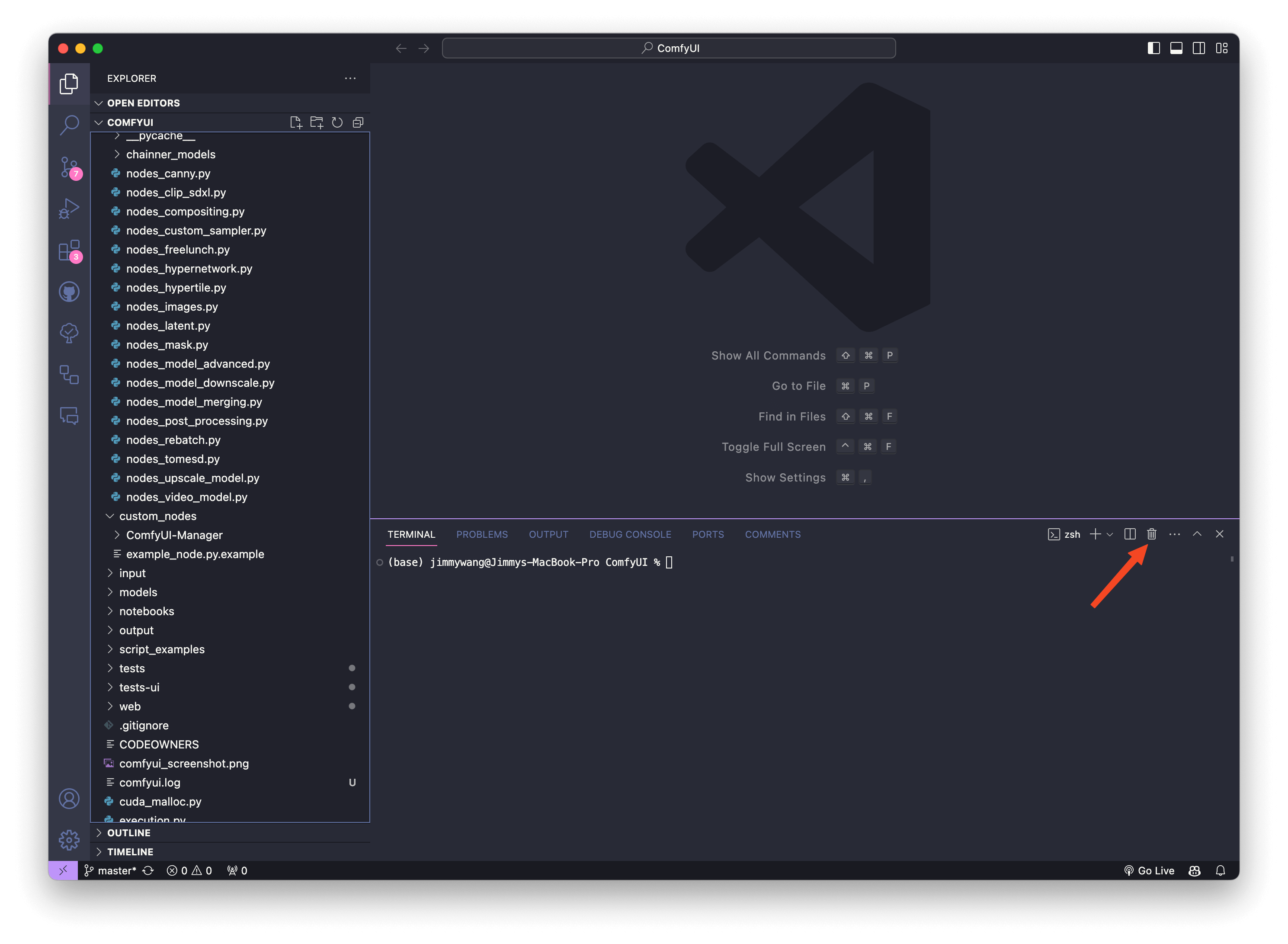Maximize the terminal panel size
This screenshot has width=1288, height=944.
click(1197, 534)
